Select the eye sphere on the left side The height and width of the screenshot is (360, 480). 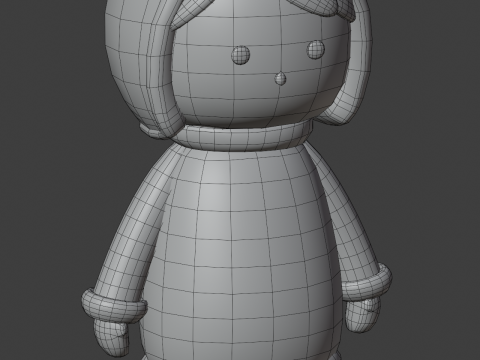(241, 55)
